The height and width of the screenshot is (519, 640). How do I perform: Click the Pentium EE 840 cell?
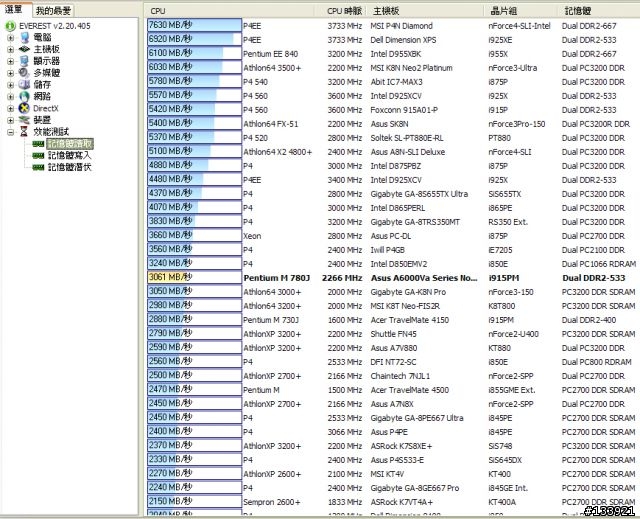271,54
